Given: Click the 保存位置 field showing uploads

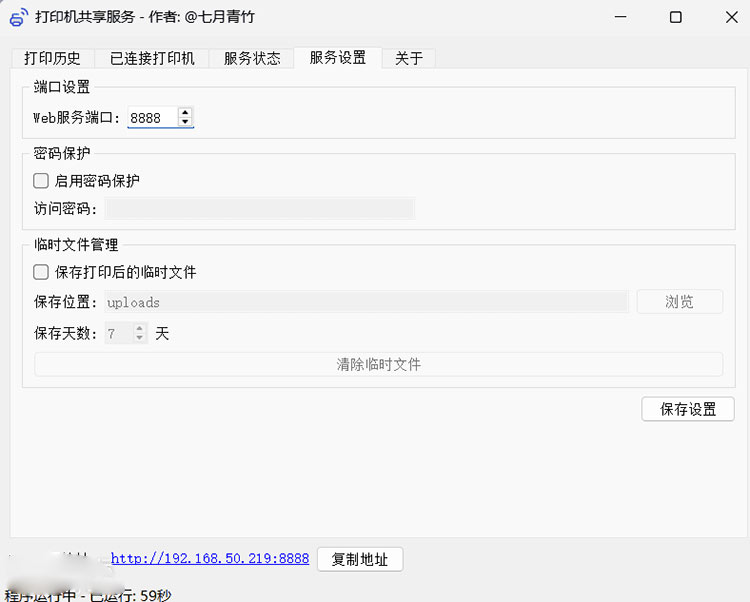Looking at the screenshot, I should 366,302.
